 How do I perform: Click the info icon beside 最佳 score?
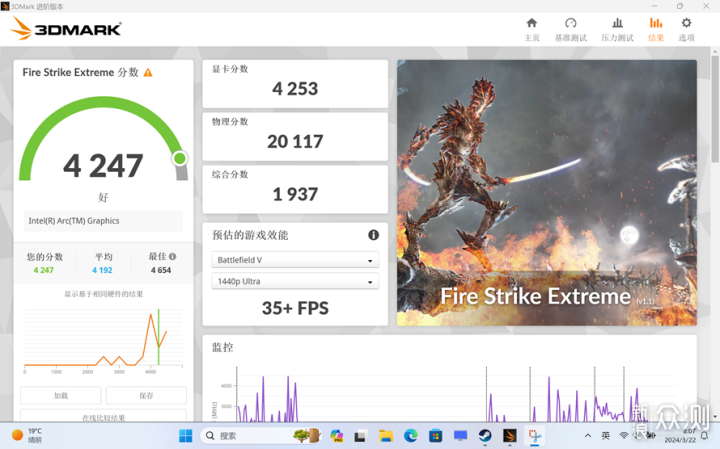172,257
